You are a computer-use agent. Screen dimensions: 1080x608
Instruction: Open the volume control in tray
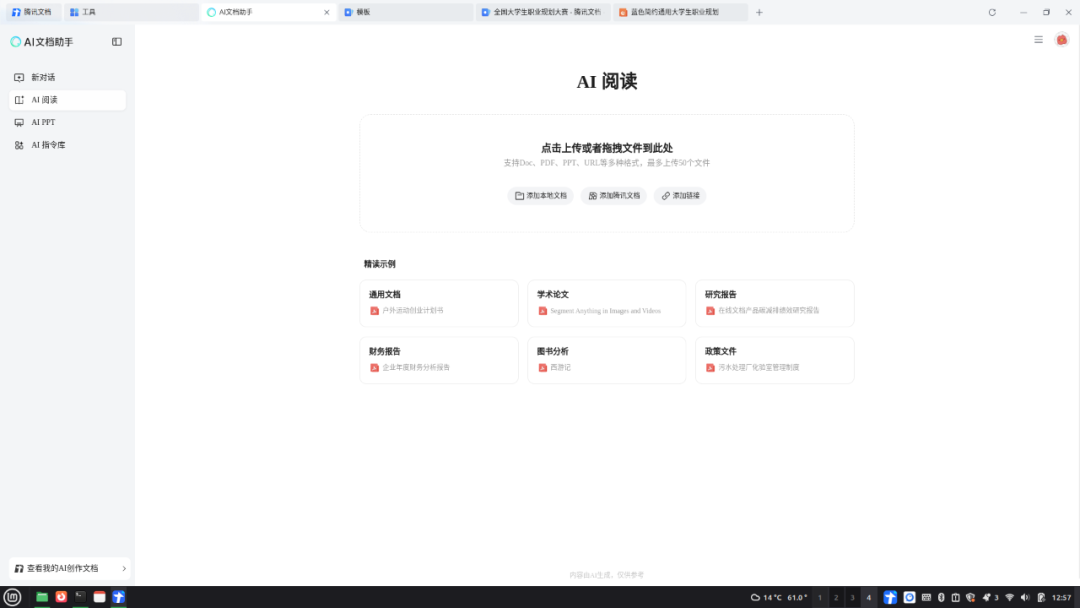pos(1025,598)
